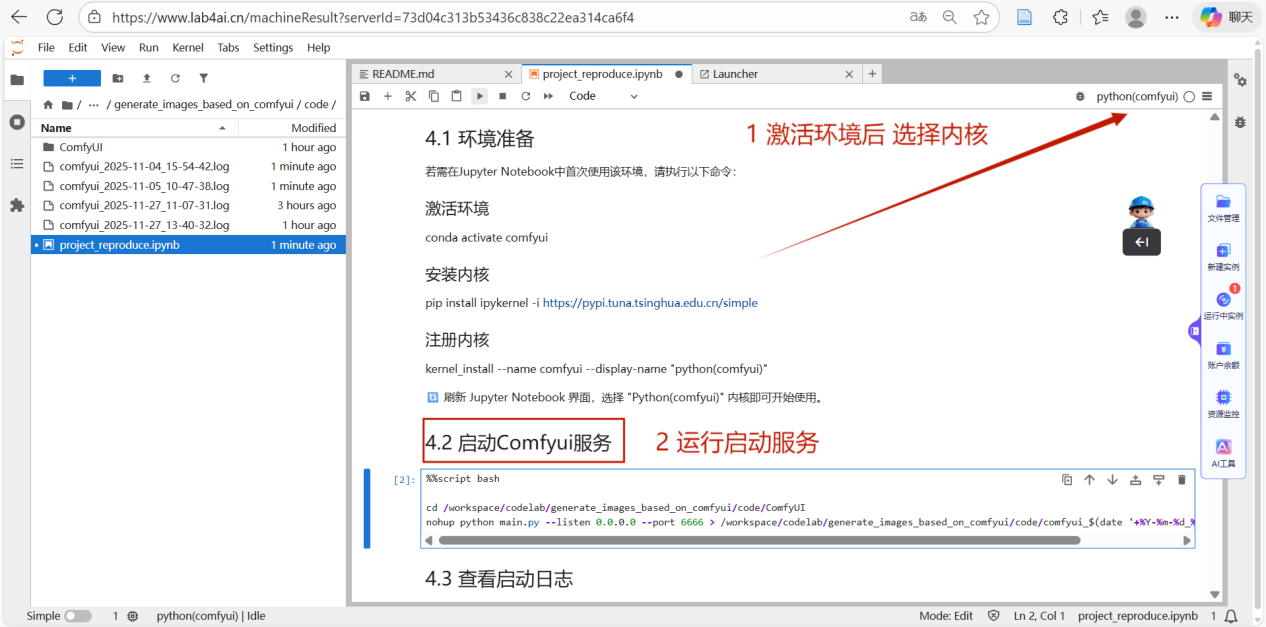The image size is (1266, 627).
Task: Insert a cell above the current cell
Action: [x=1136, y=480]
